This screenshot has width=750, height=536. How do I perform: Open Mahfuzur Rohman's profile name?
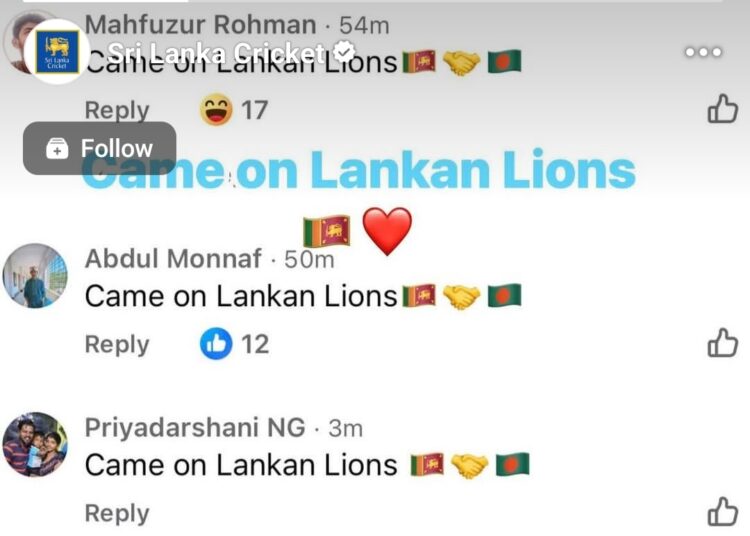click(x=200, y=24)
